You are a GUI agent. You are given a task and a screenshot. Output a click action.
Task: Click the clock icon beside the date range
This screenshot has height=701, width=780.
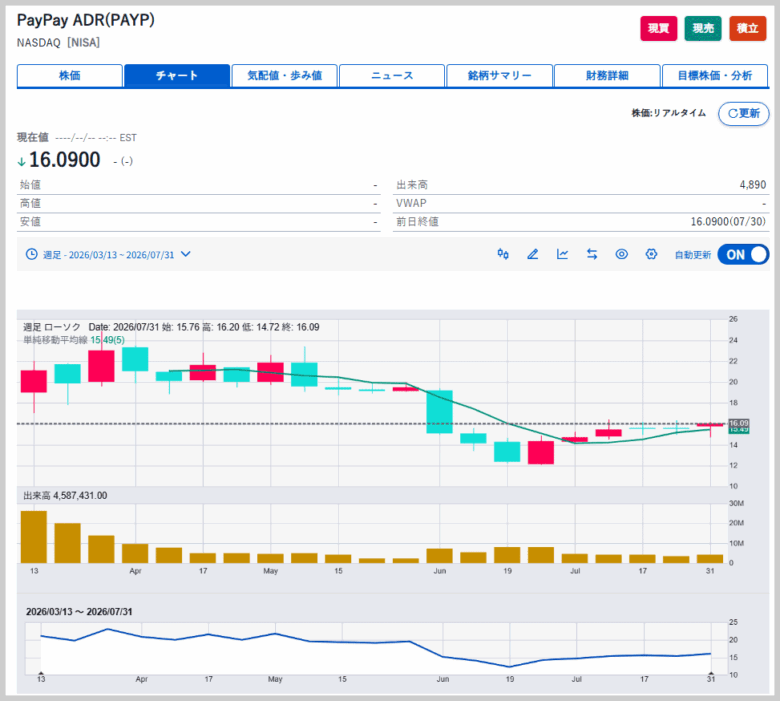click(x=31, y=254)
